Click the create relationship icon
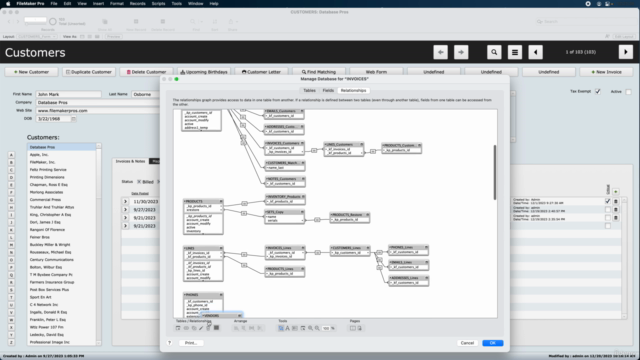The width and height of the screenshot is (640, 360). tap(186, 328)
